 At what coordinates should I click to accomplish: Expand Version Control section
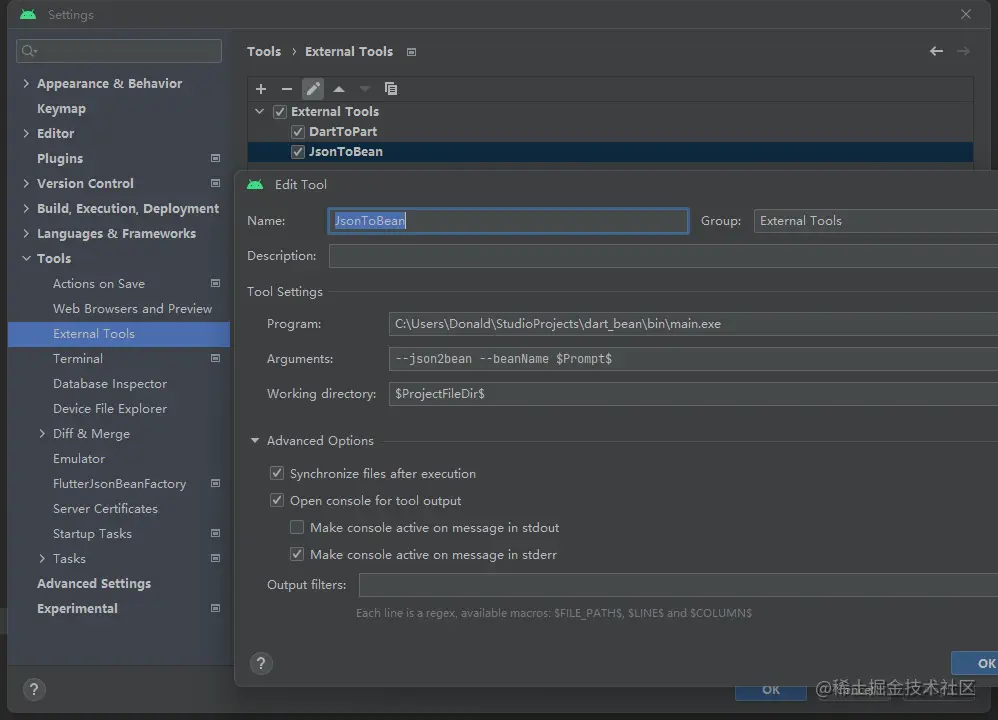click(26, 183)
